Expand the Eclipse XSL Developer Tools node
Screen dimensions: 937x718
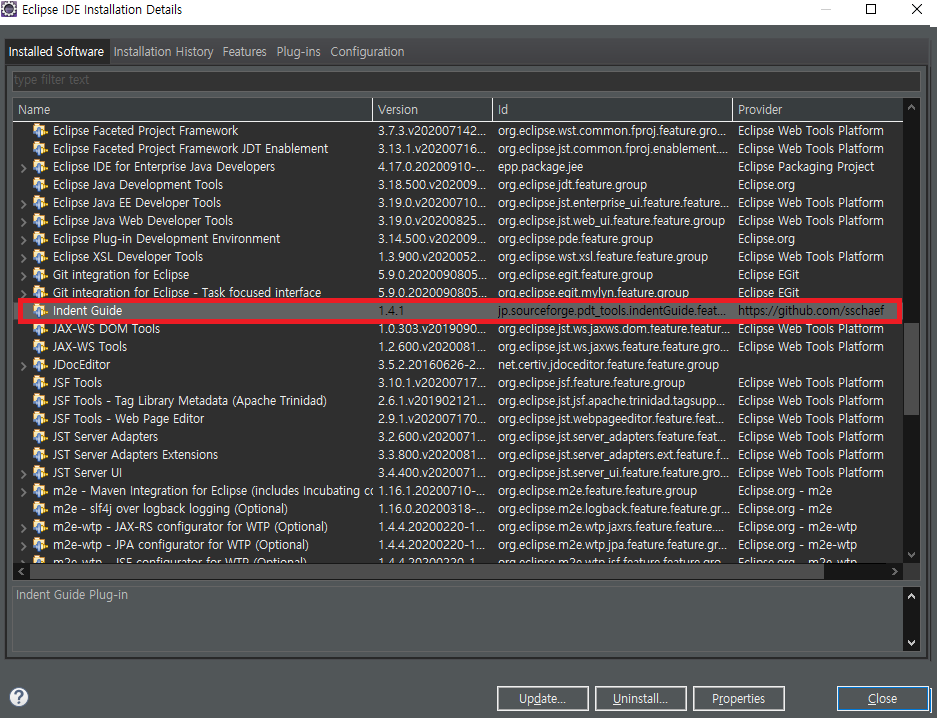coord(23,258)
